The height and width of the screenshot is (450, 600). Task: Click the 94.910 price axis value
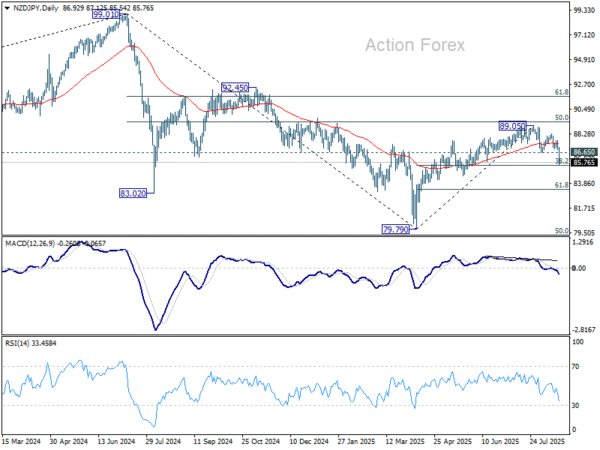(584, 60)
